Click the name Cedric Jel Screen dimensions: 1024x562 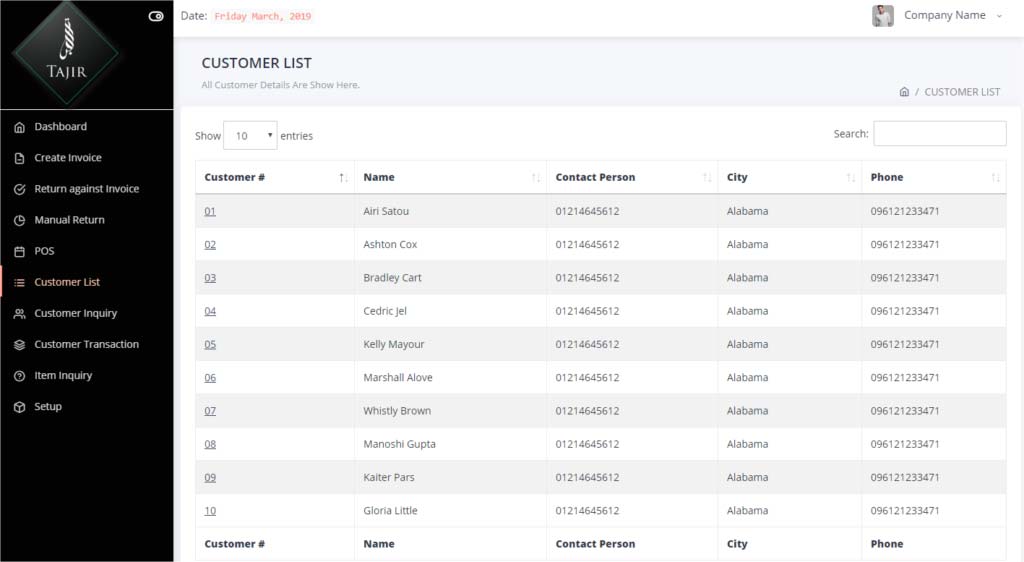[x=385, y=311]
